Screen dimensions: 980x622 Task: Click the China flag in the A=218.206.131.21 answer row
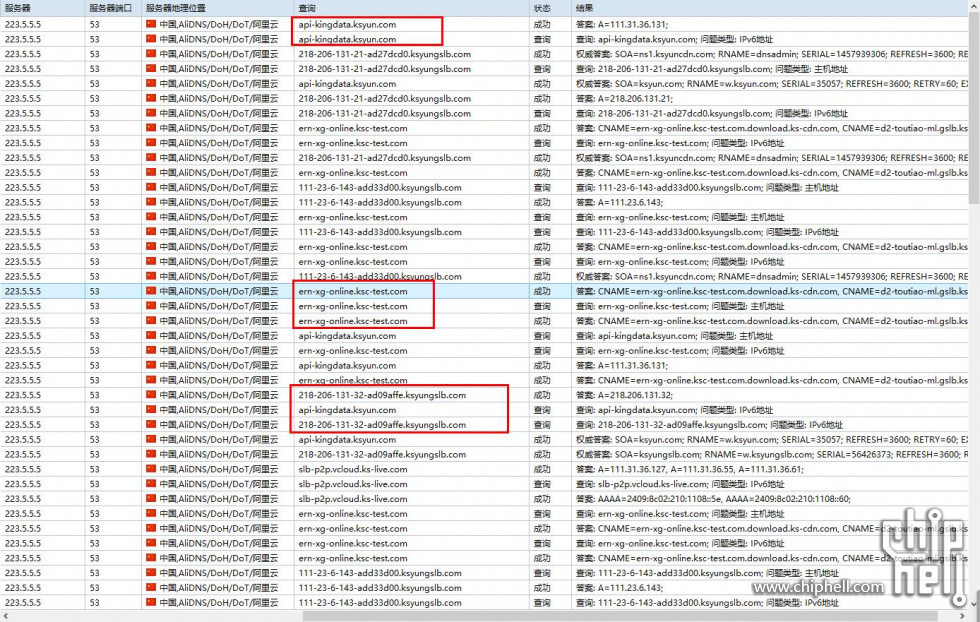click(x=151, y=98)
